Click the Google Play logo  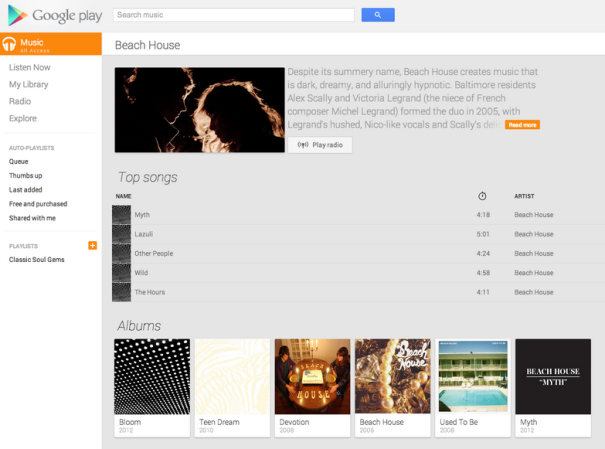click(55, 15)
